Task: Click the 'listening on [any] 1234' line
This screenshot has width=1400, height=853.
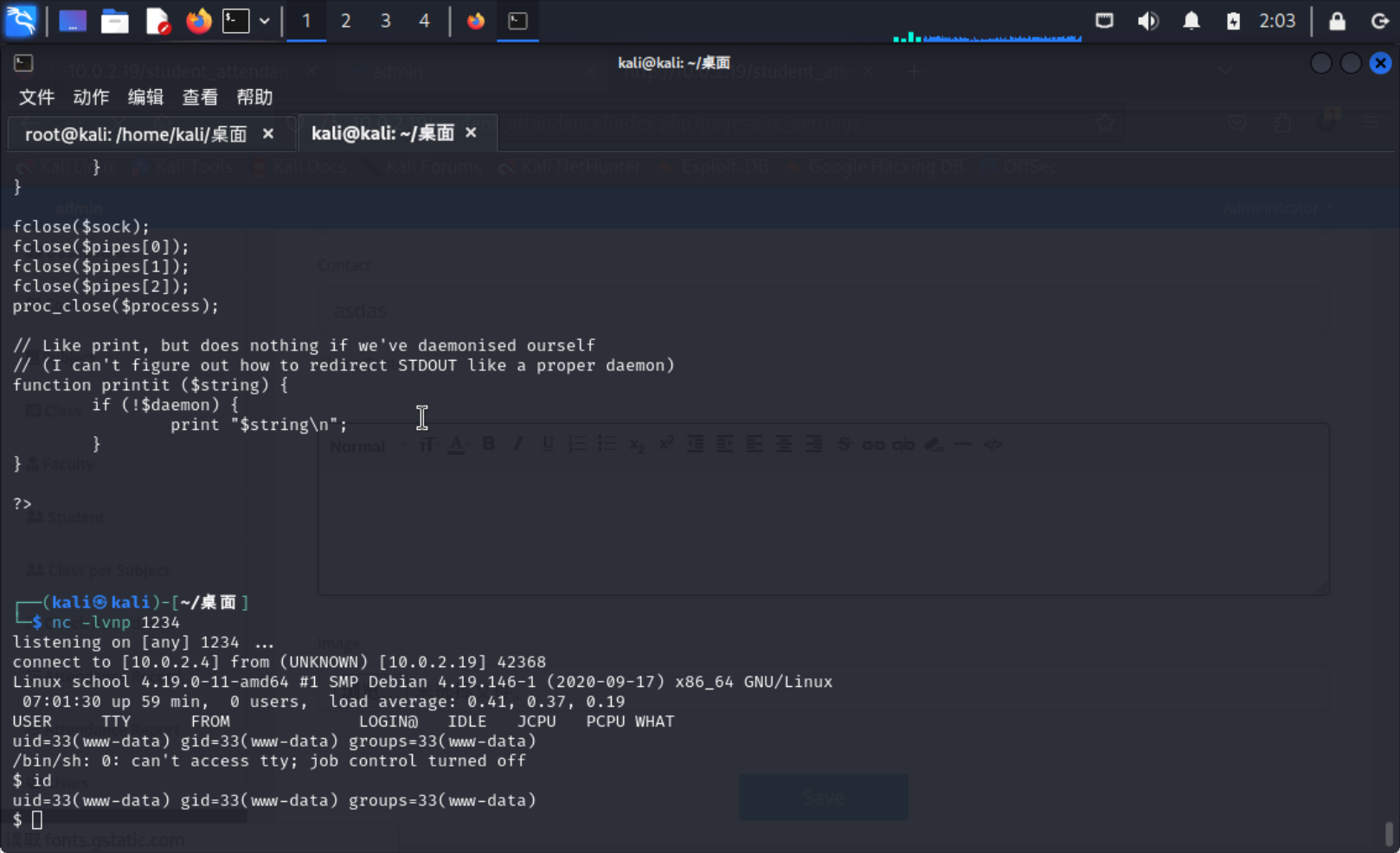Action: pos(144,642)
